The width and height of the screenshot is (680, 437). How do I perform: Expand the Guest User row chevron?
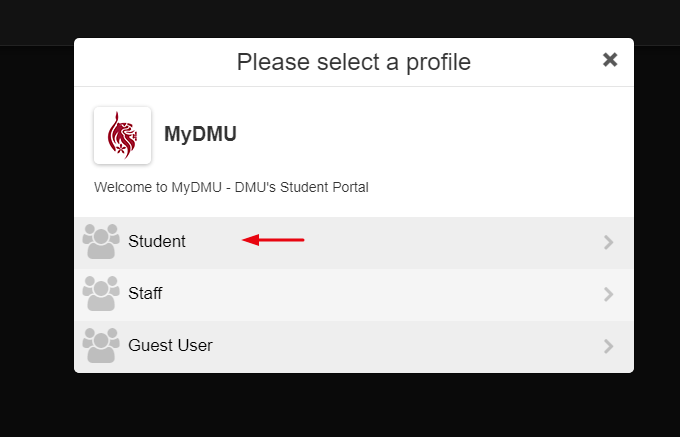click(608, 346)
